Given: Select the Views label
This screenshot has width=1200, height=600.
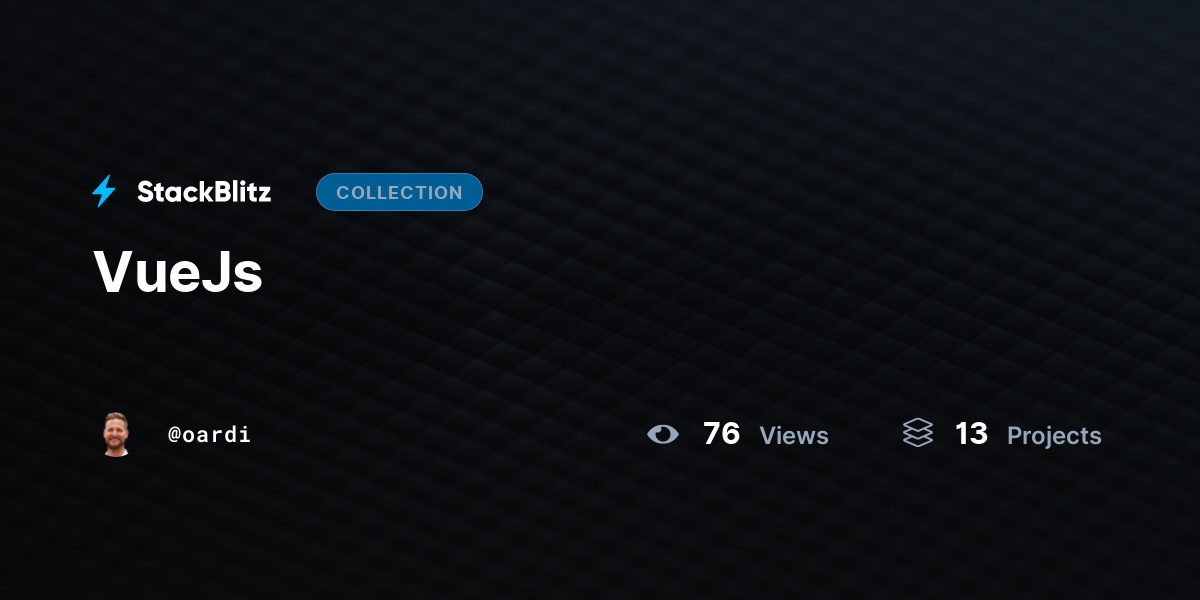Looking at the screenshot, I should tap(794, 436).
